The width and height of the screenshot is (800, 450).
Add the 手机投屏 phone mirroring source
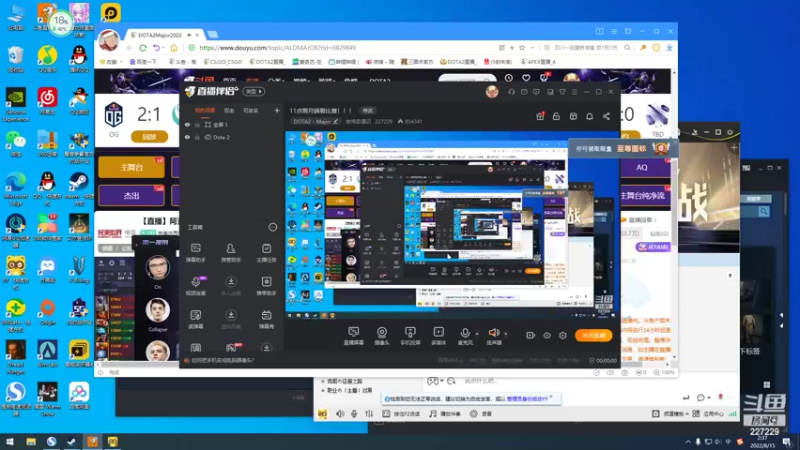410,336
